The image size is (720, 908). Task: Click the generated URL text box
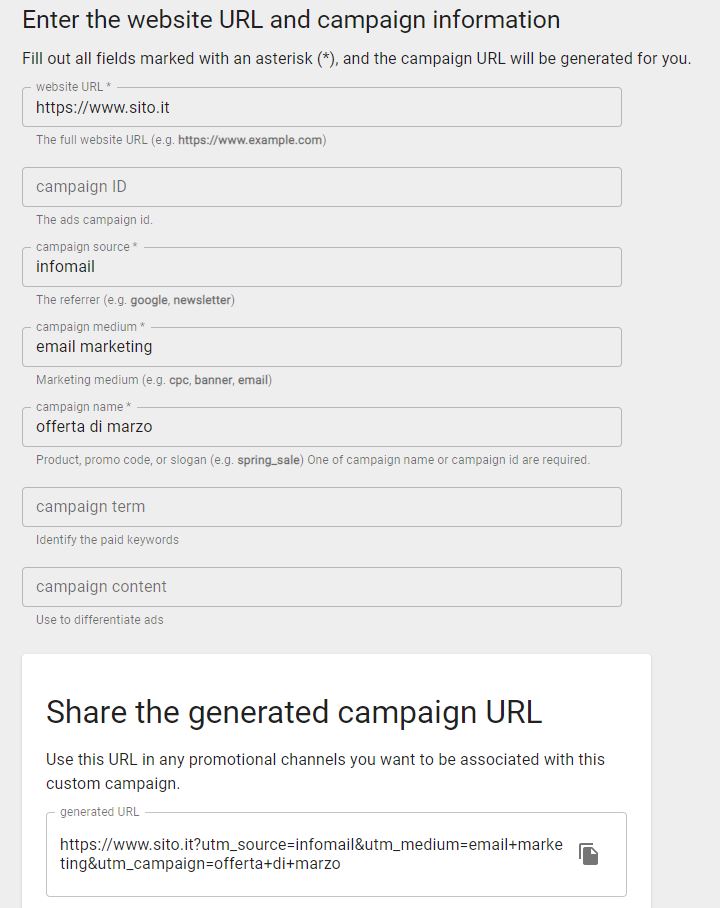311,854
